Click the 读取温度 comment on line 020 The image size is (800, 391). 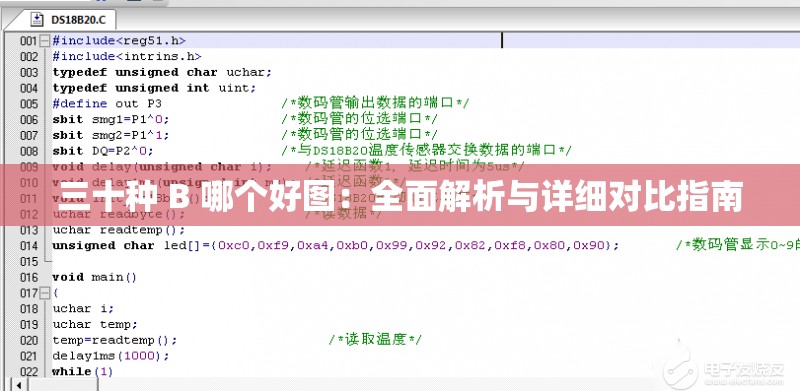pyautogui.click(x=375, y=339)
